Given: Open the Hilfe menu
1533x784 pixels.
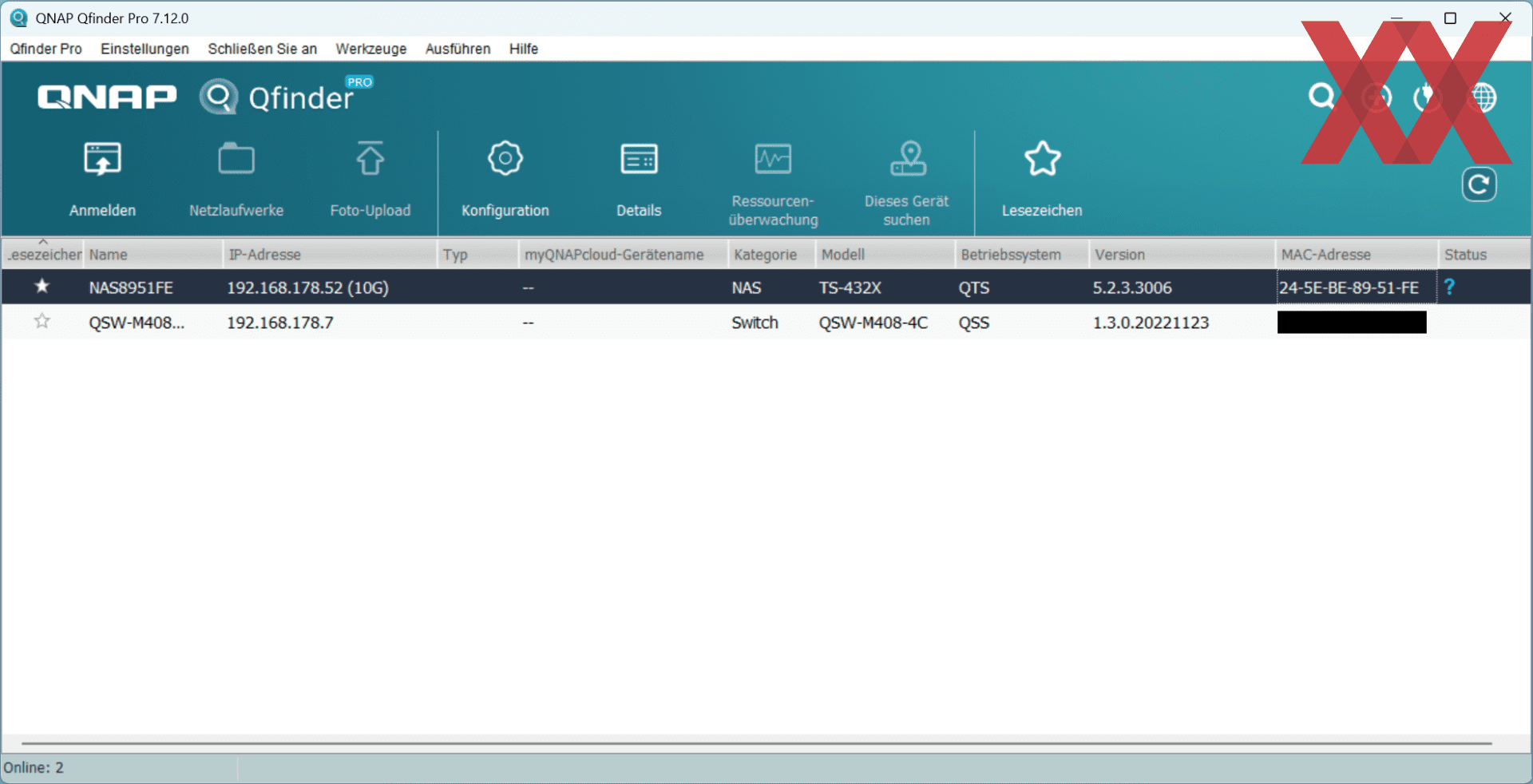Looking at the screenshot, I should pos(524,49).
